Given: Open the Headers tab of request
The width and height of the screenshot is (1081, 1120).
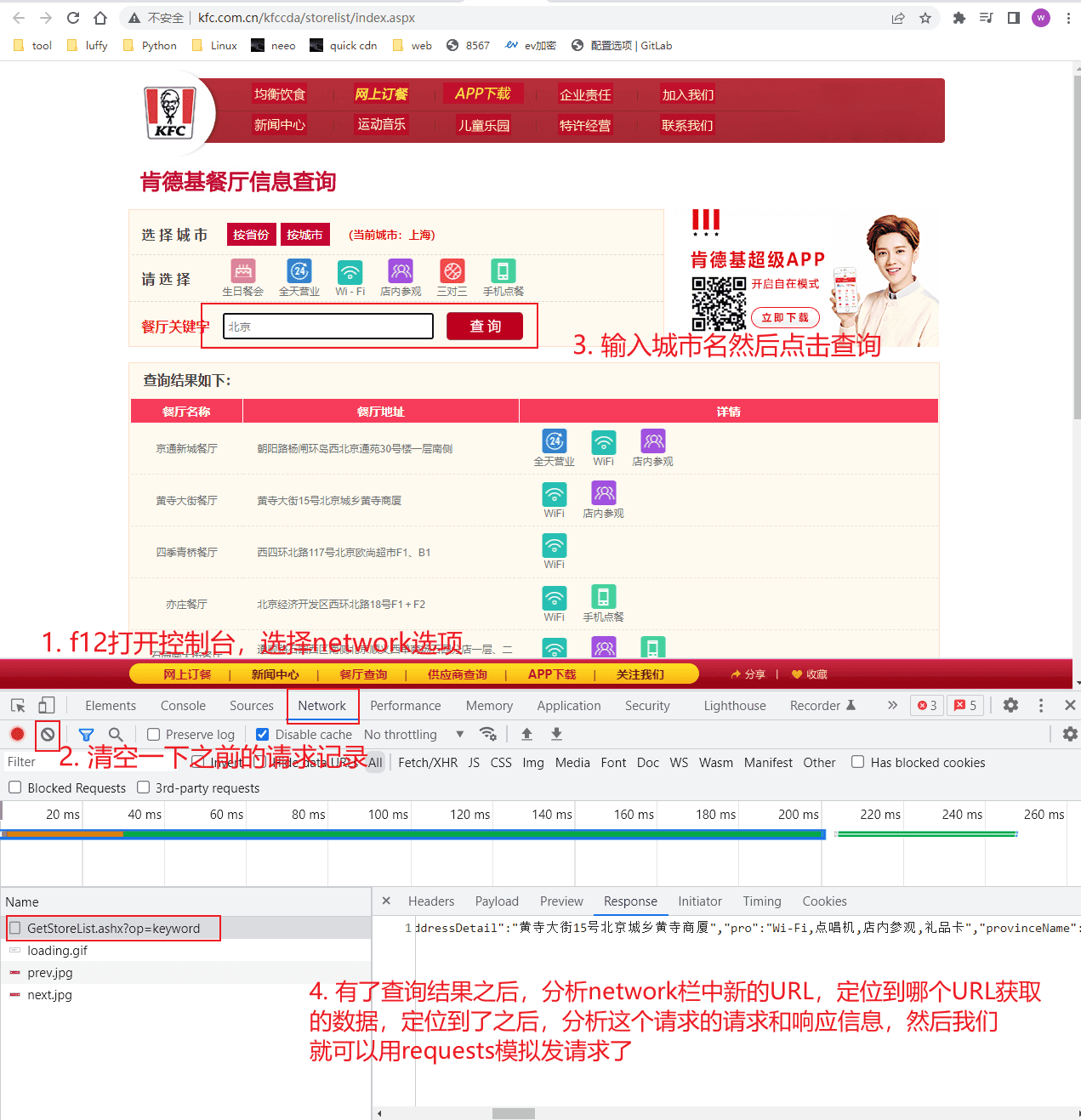Looking at the screenshot, I should pos(431,901).
